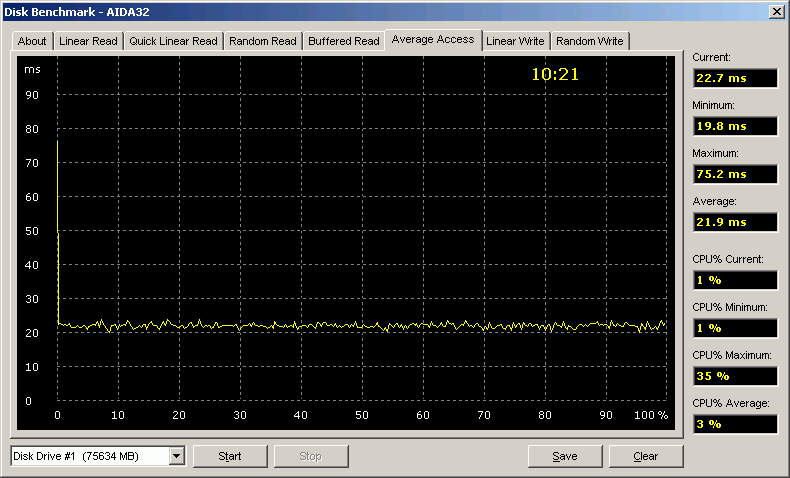Screen dimensions: 790x478
Task: Select the Random Write tab
Action: coord(589,41)
